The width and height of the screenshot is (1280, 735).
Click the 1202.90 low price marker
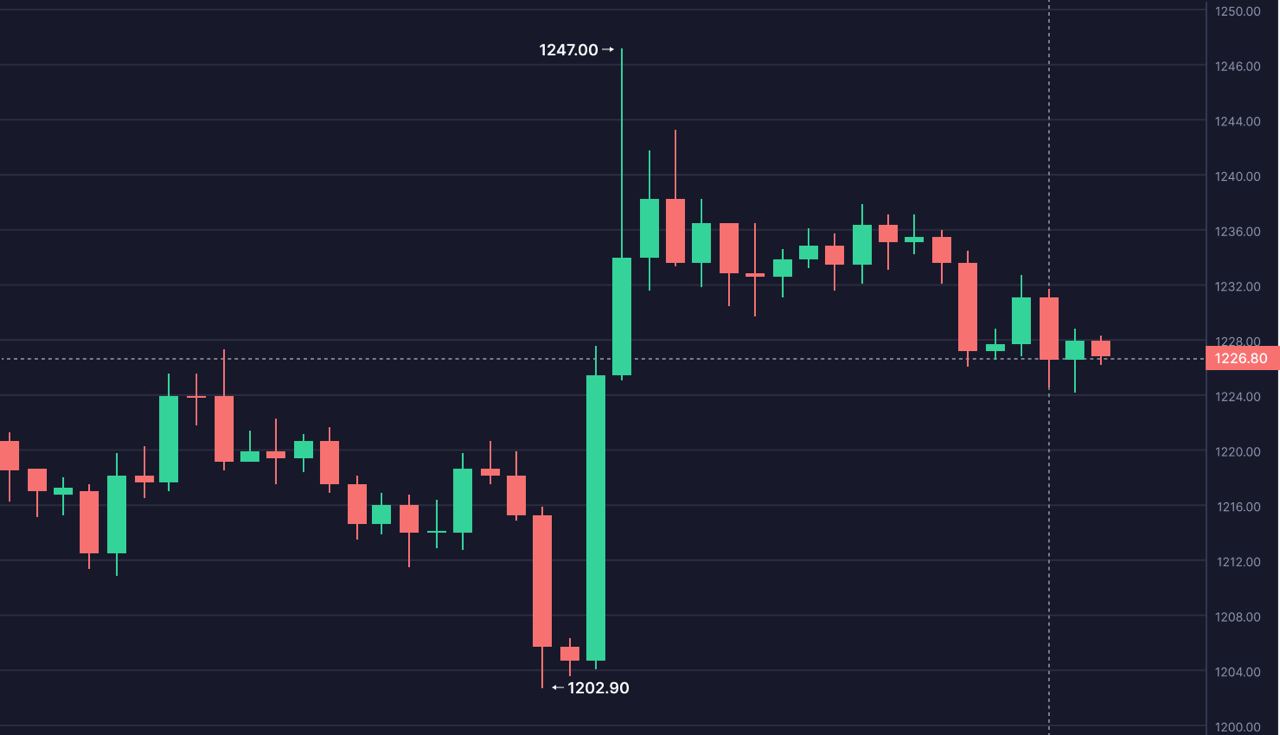click(x=598, y=688)
